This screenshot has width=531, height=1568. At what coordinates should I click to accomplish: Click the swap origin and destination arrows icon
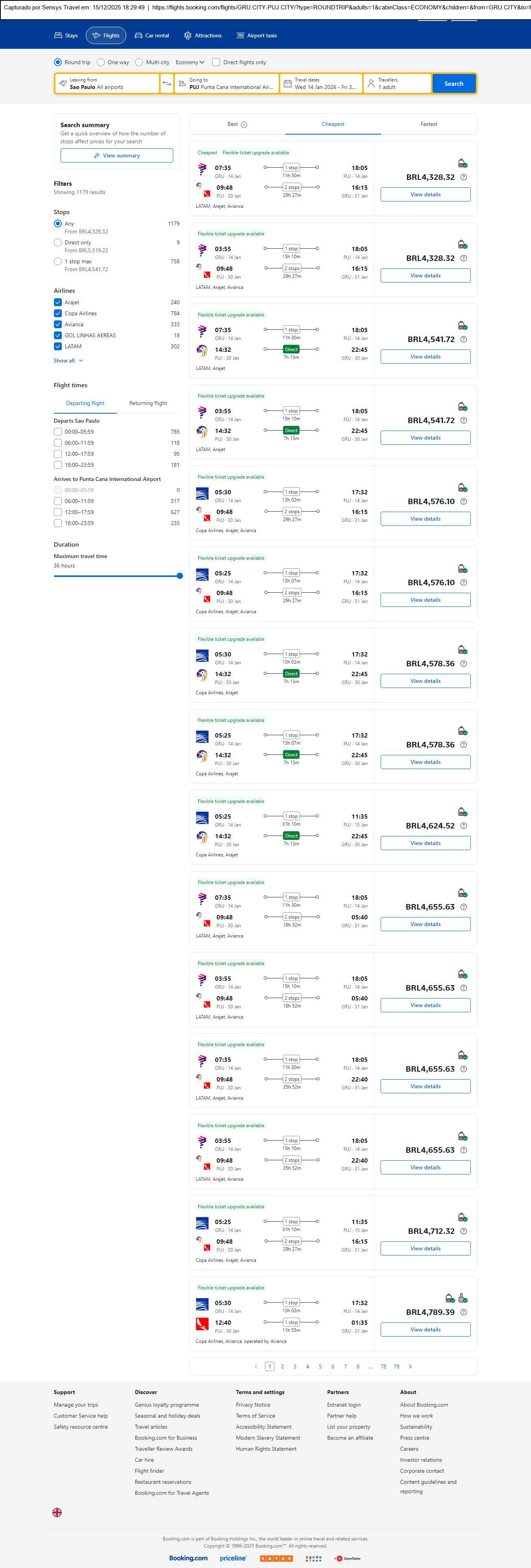167,83
